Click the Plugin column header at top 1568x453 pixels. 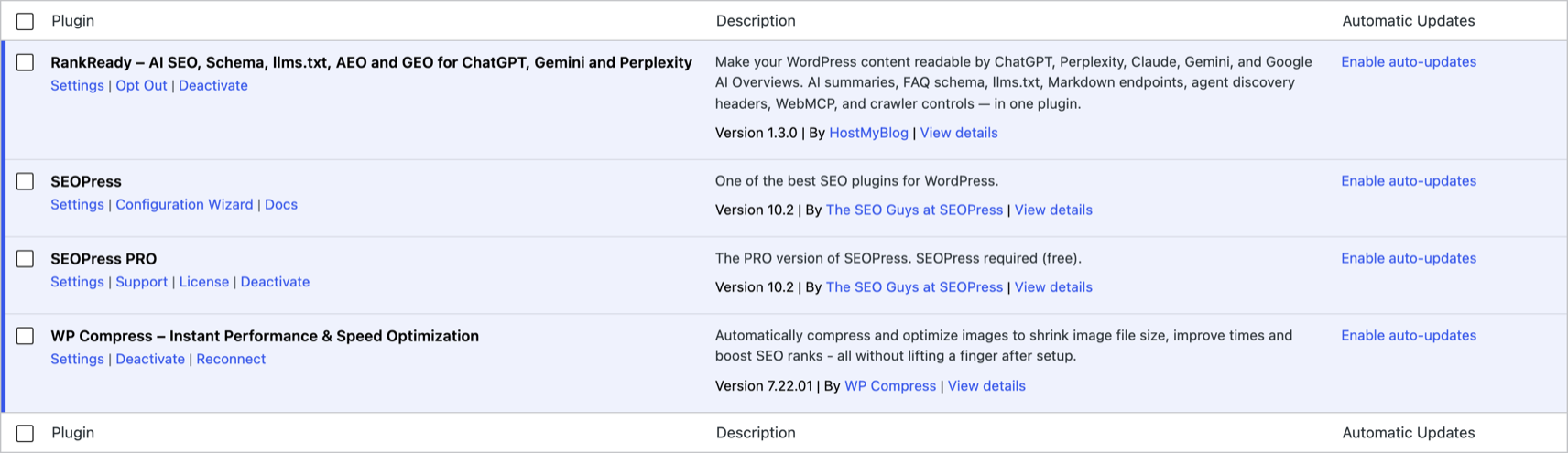(72, 21)
